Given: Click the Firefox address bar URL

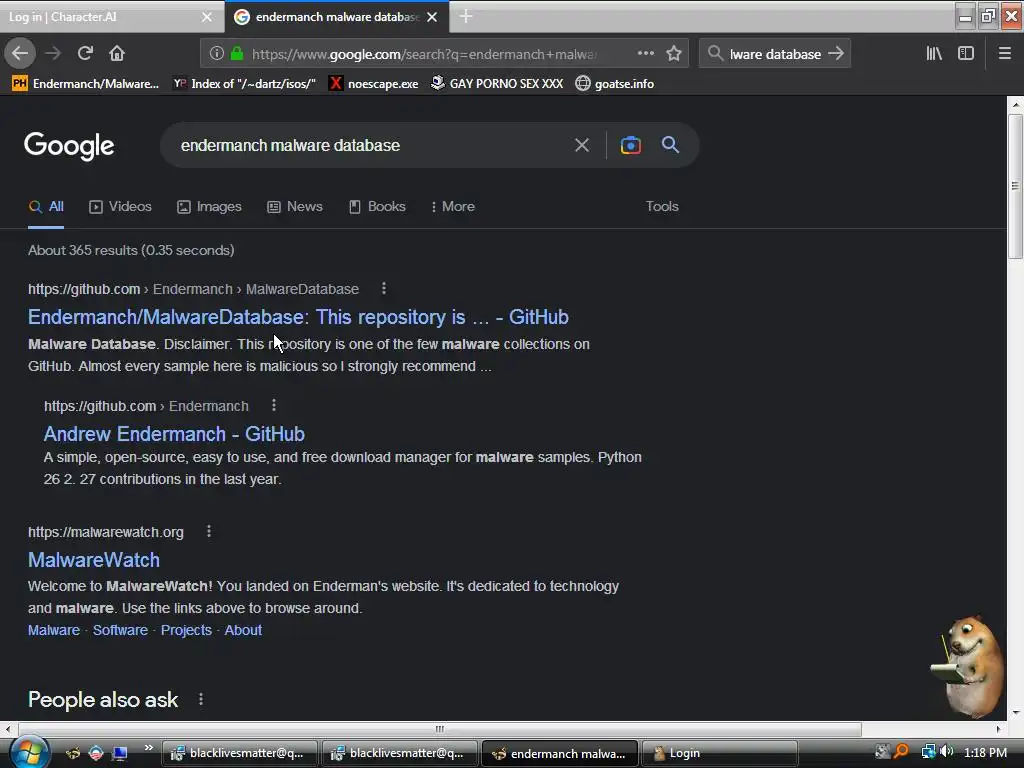Looking at the screenshot, I should pos(424,54).
